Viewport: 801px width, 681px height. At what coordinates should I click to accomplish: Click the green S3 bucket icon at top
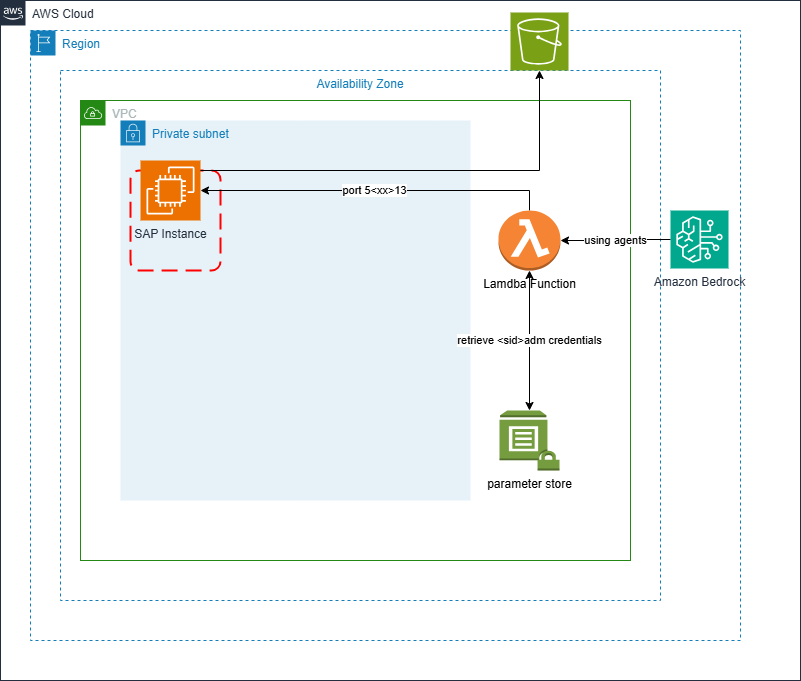pyautogui.click(x=539, y=41)
